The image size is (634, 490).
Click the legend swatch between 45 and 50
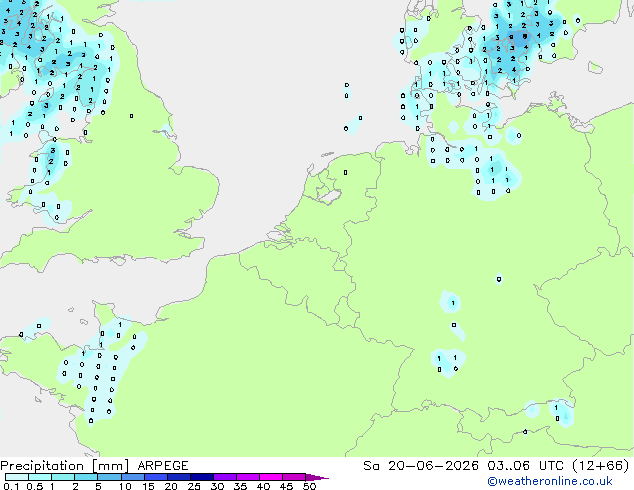click(x=294, y=477)
